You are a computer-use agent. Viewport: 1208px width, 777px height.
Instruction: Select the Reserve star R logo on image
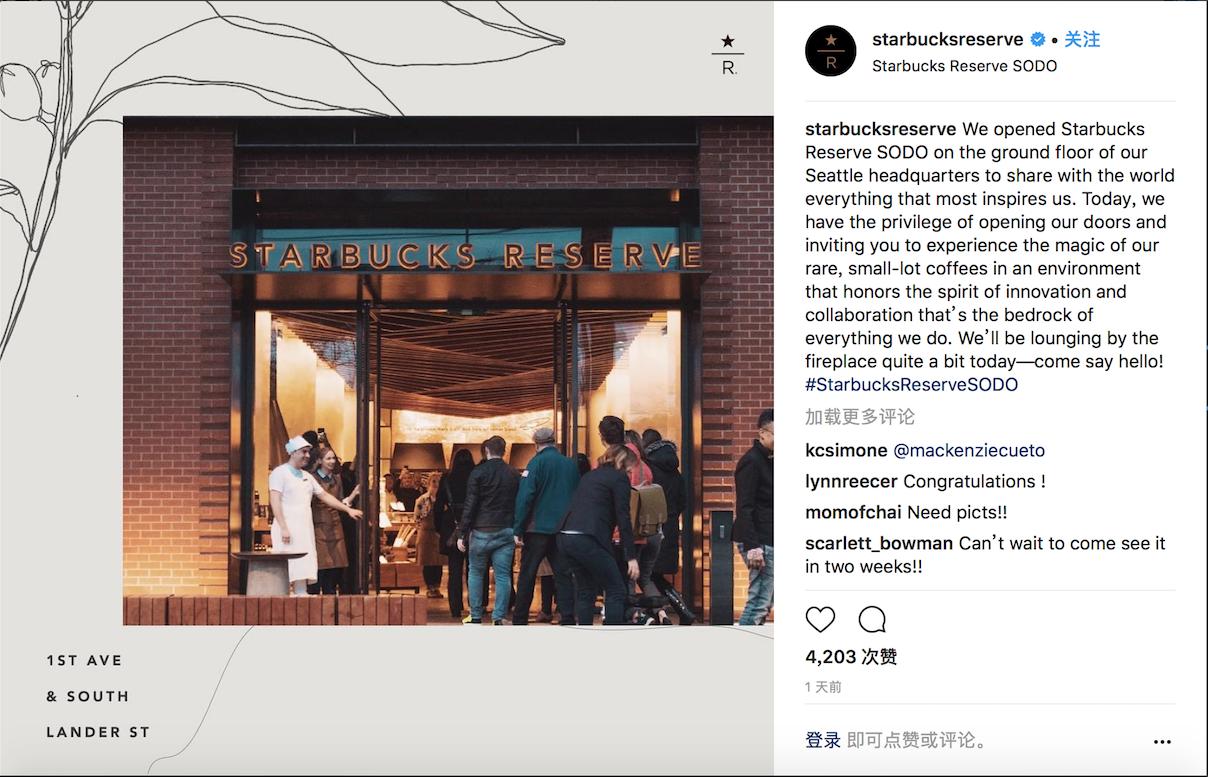point(728,55)
